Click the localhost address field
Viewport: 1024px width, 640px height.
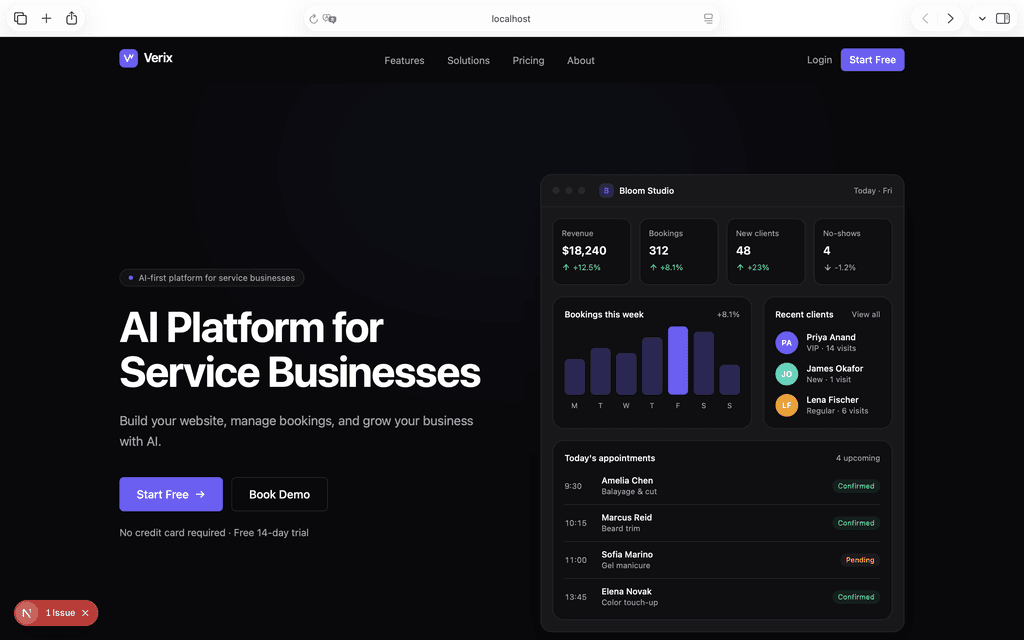(511, 19)
